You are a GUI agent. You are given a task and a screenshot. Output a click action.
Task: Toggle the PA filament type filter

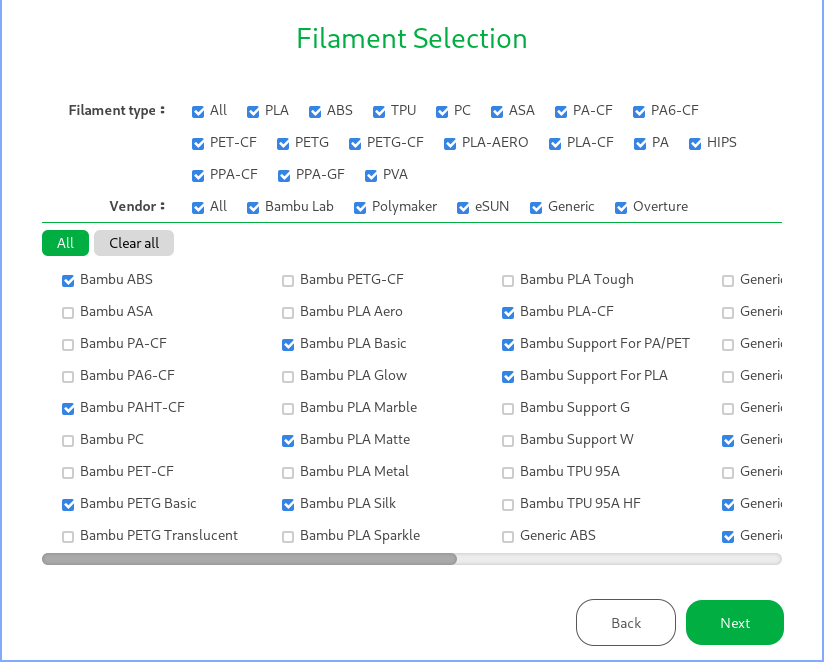(x=640, y=143)
